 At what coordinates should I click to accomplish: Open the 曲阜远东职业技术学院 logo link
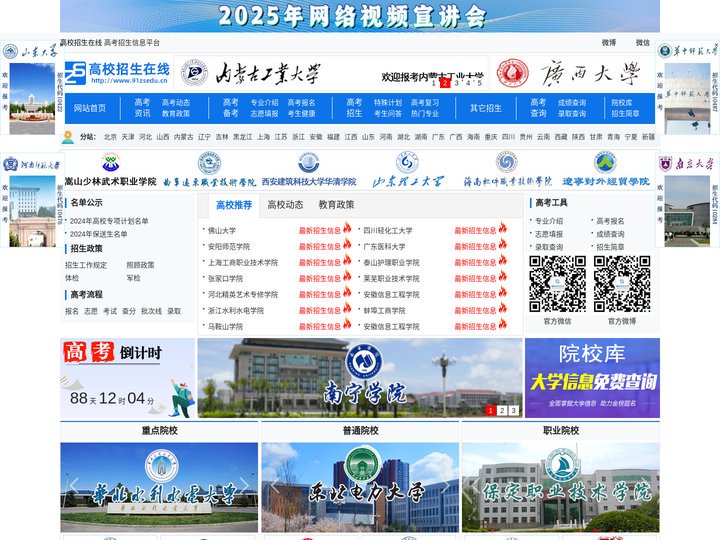209,170
